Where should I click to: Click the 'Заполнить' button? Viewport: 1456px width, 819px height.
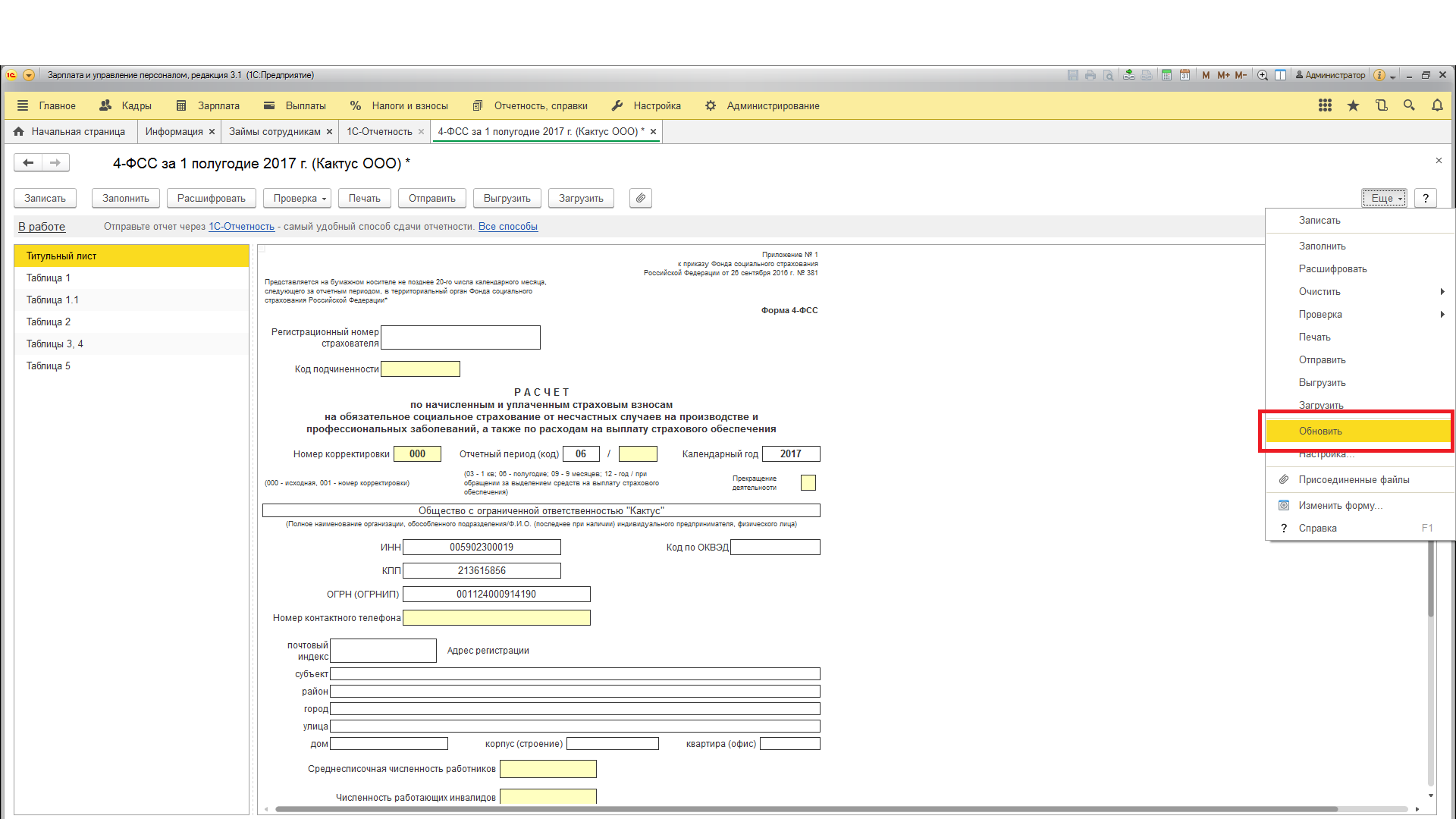point(126,198)
